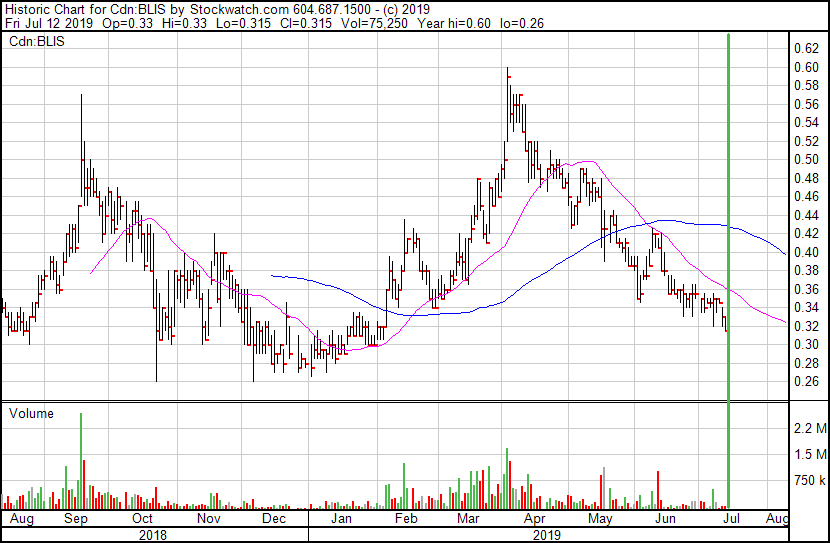
Task: Click the magenta moving average peak near 0.50
Action: (x=588, y=161)
